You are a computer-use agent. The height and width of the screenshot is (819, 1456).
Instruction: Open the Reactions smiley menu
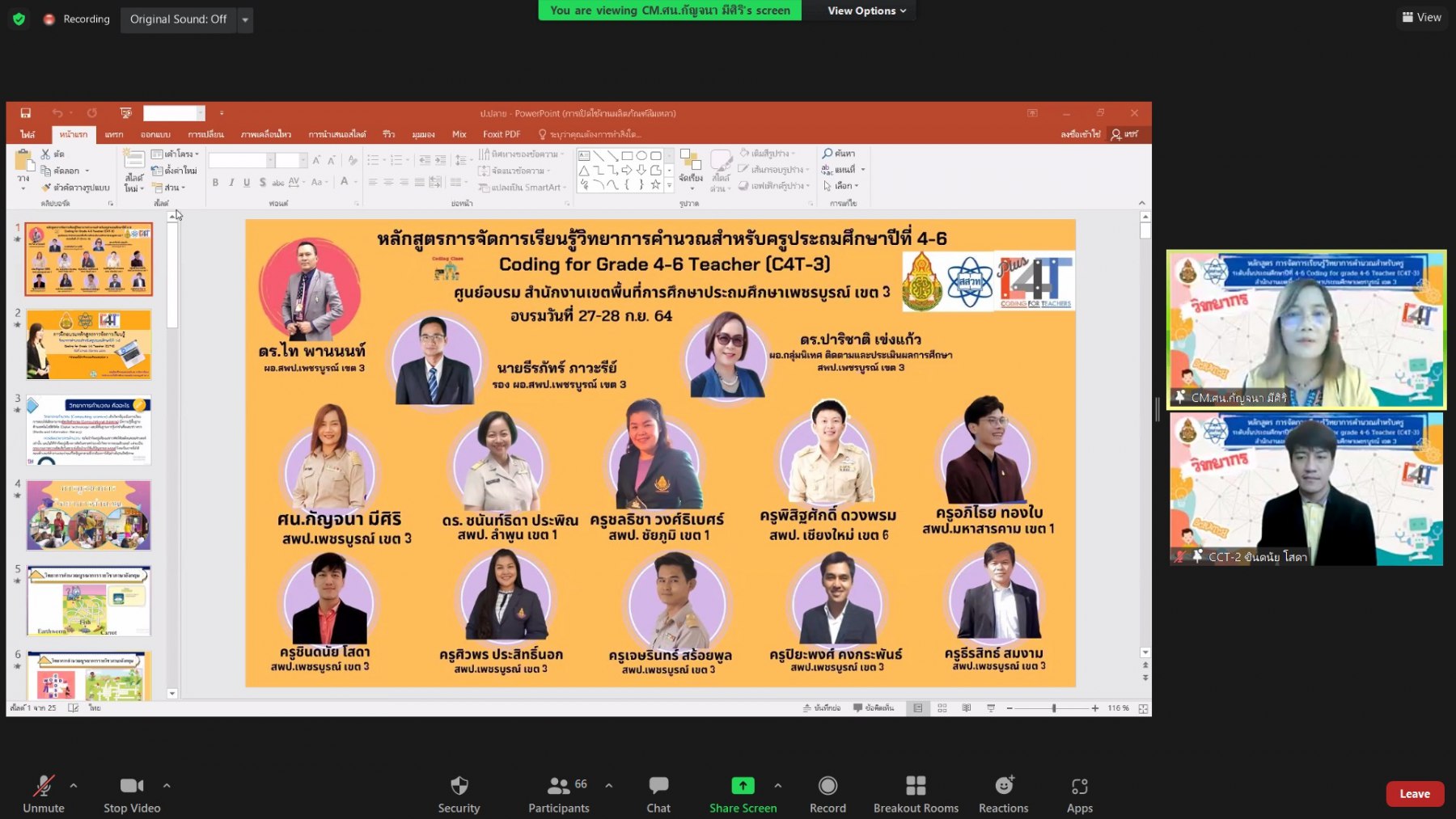1004,786
